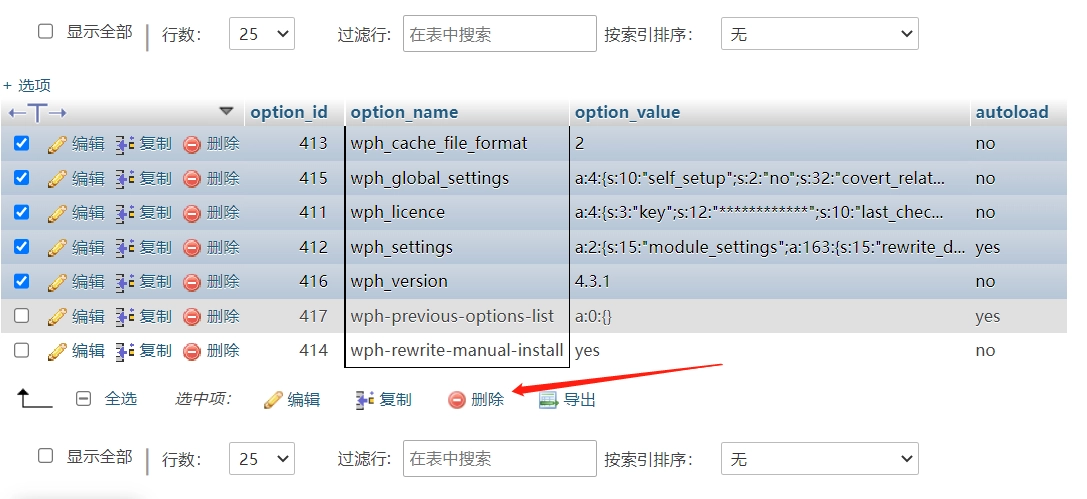This screenshot has height=499, width=1087.
Task: Uncheck the wph_settings row checkbox
Action: [x=22, y=247]
